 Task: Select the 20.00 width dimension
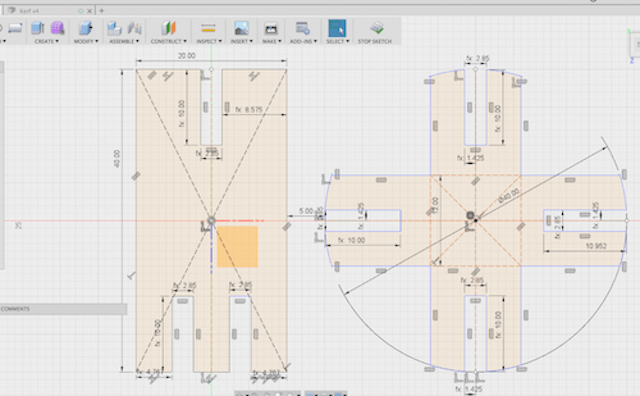187,56
